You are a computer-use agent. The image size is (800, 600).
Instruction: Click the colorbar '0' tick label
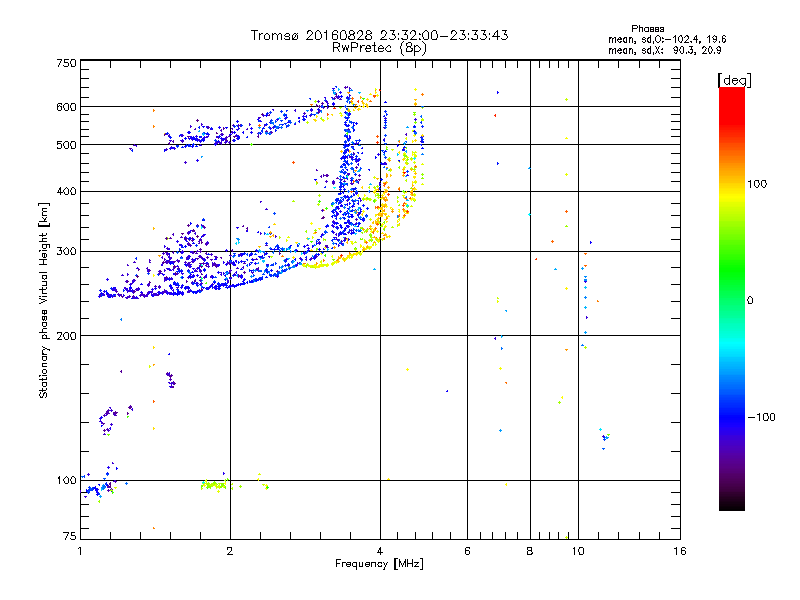(x=750, y=300)
